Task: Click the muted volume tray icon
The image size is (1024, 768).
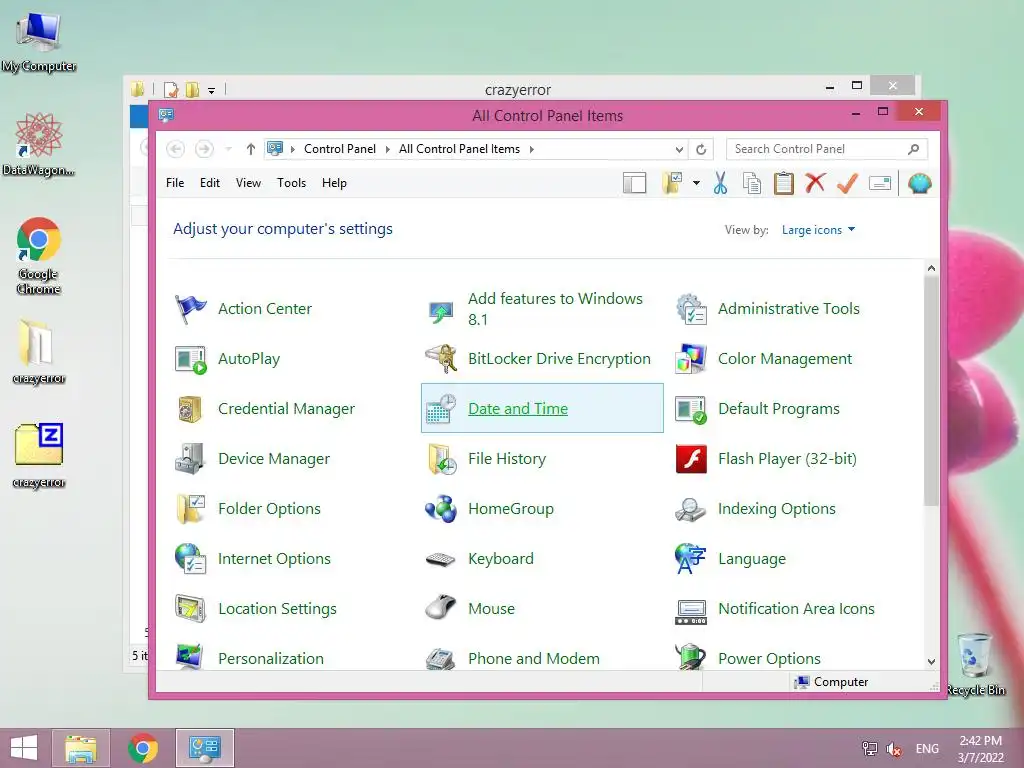Action: [894, 749]
